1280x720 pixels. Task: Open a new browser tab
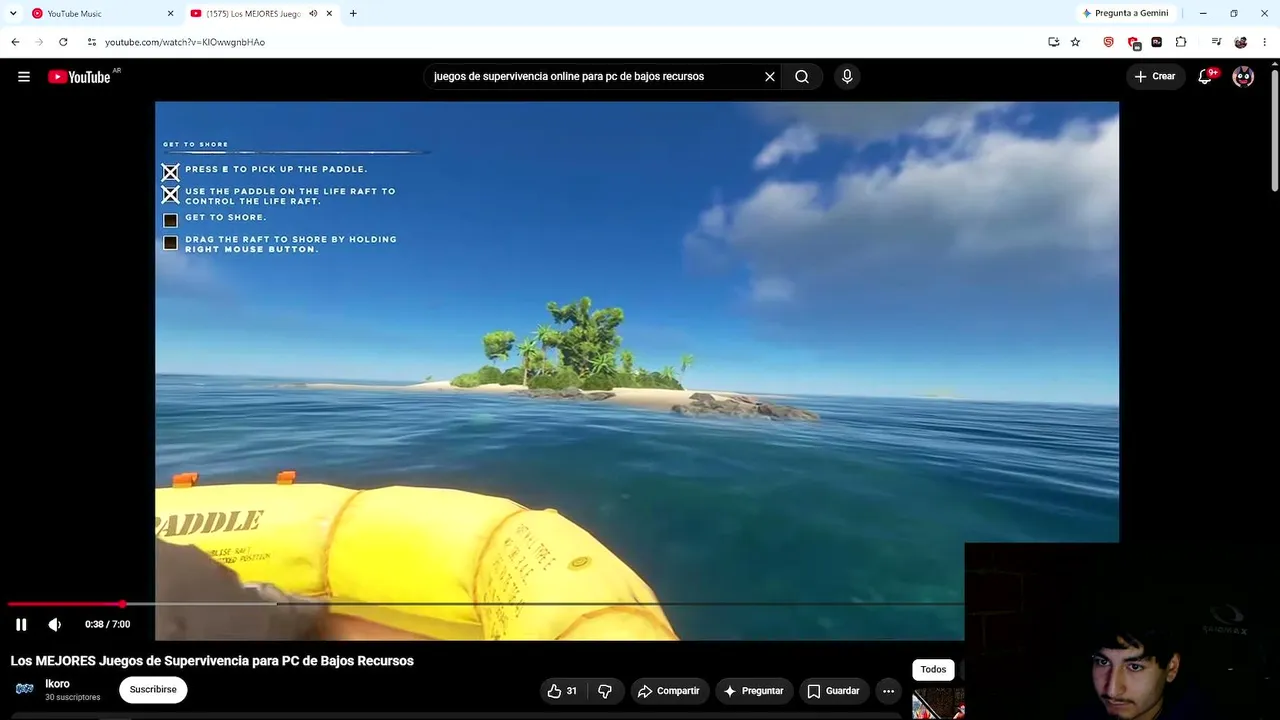pyautogui.click(x=353, y=14)
